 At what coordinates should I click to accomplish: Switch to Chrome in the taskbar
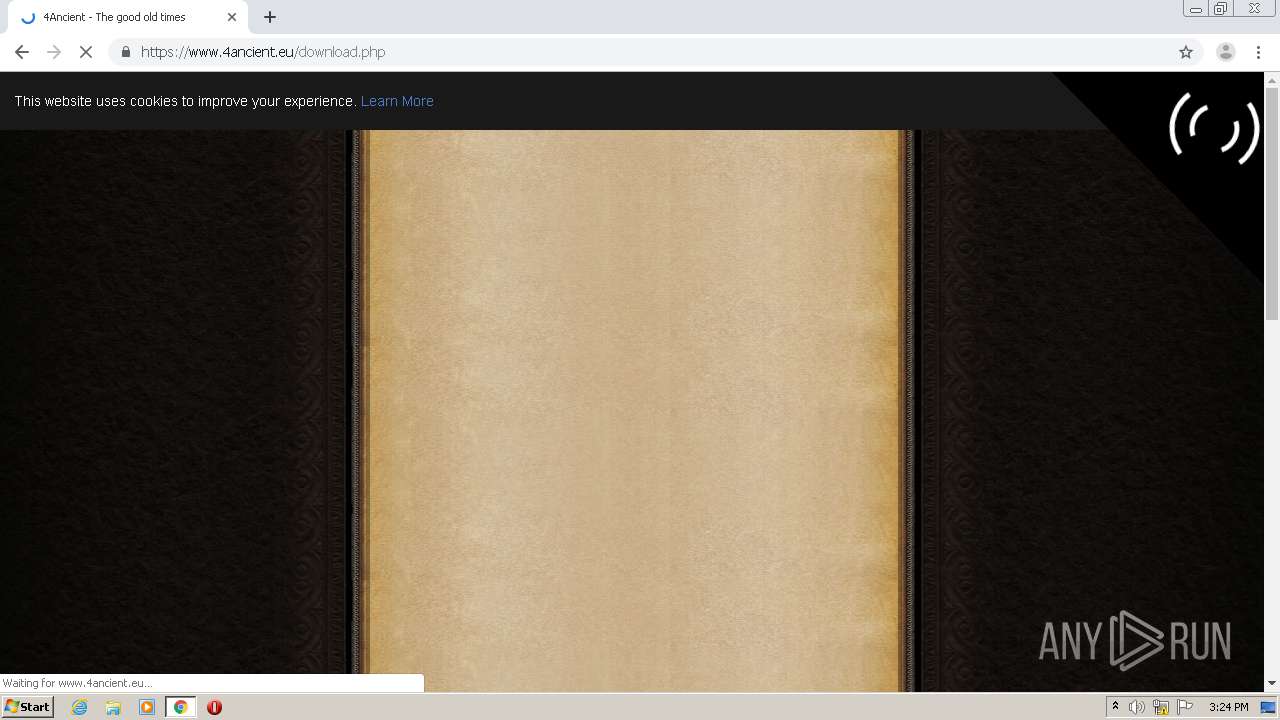180,707
